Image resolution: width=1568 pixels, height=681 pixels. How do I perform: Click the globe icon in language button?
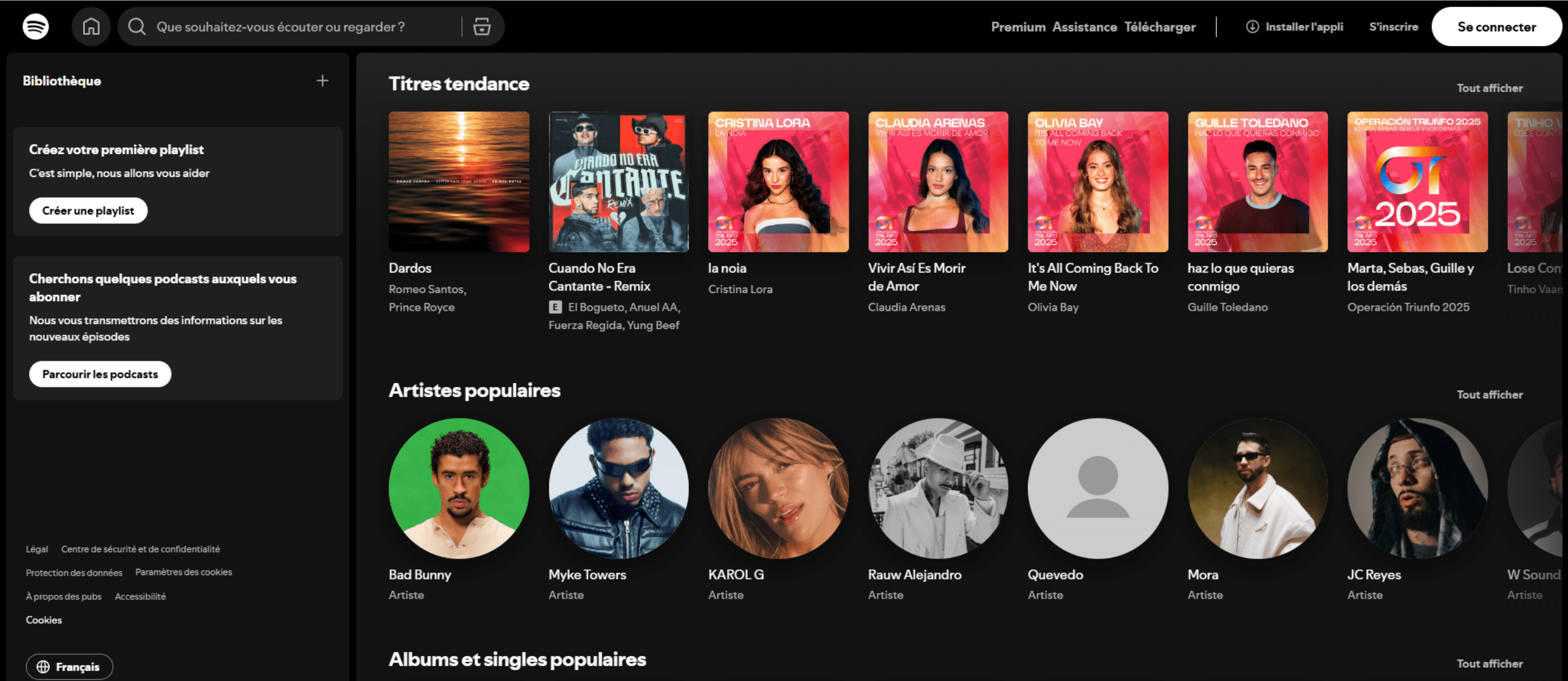point(43,666)
